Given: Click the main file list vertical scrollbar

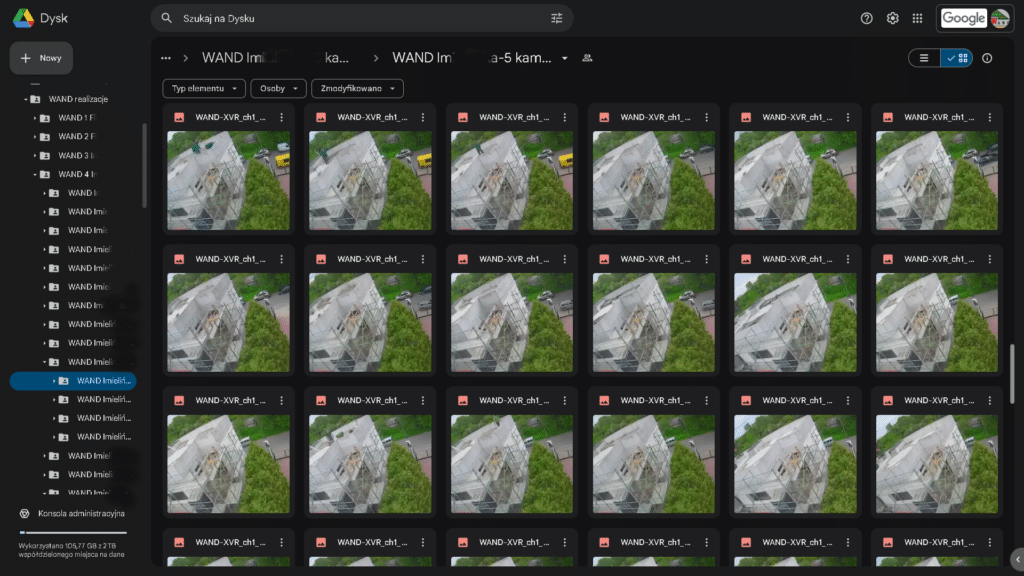Looking at the screenshot, I should click(x=1012, y=374).
